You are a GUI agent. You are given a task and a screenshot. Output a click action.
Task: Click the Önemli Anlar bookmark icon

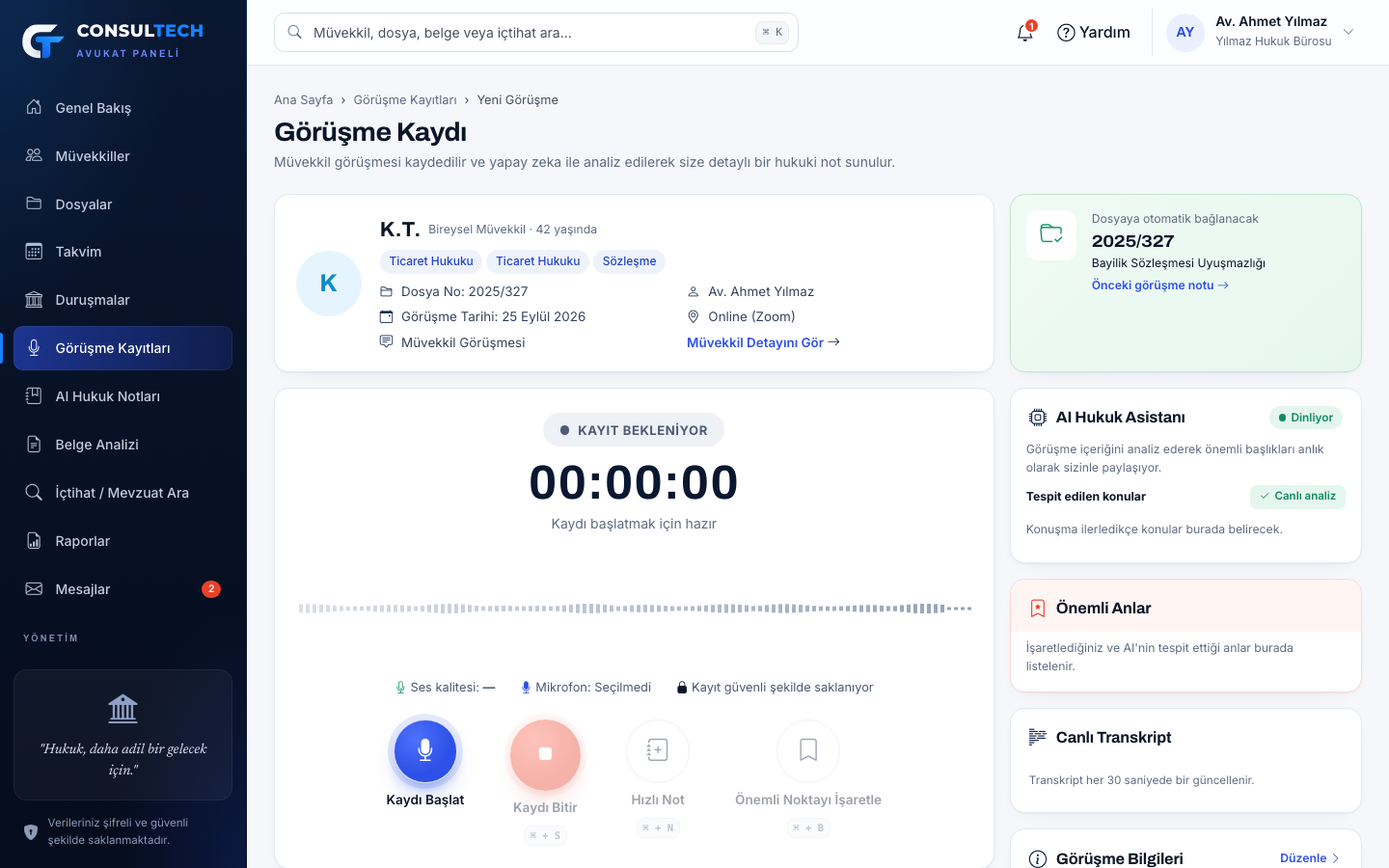point(1038,609)
